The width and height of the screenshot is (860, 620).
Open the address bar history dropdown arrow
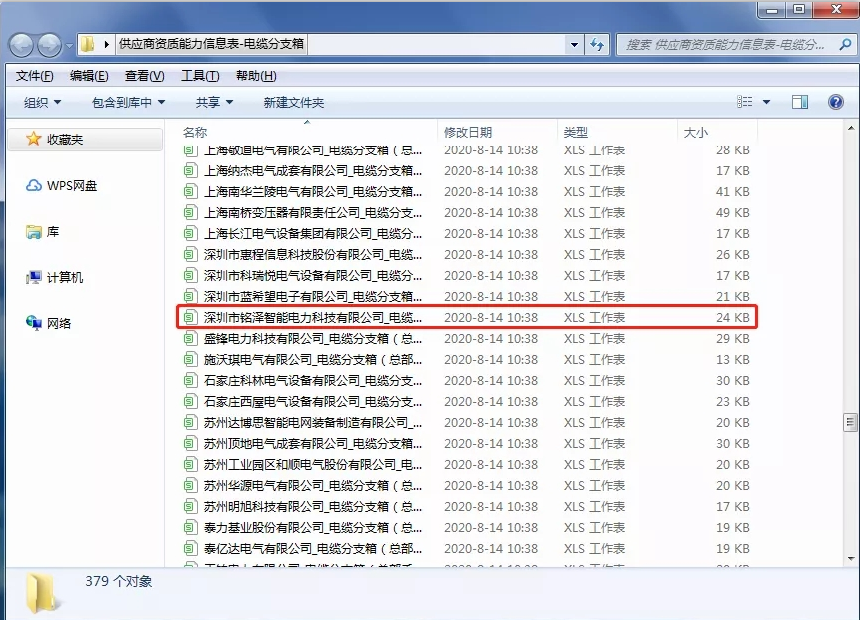573,45
